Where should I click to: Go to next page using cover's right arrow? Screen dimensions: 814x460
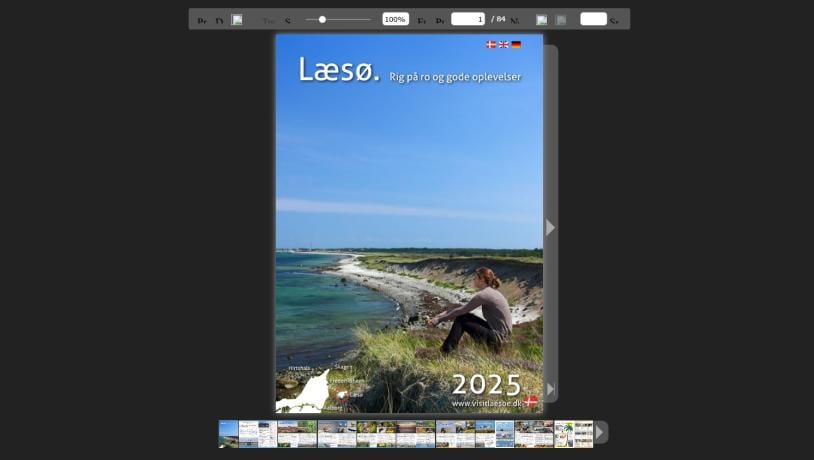coord(550,228)
